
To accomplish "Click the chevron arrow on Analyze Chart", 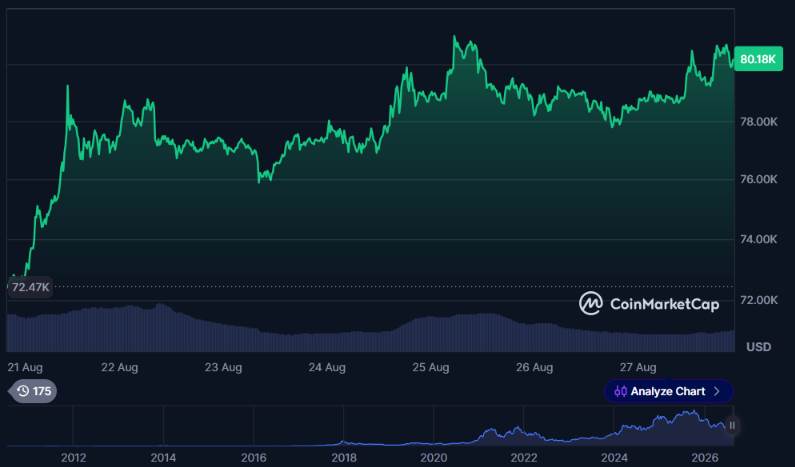I will coord(717,391).
